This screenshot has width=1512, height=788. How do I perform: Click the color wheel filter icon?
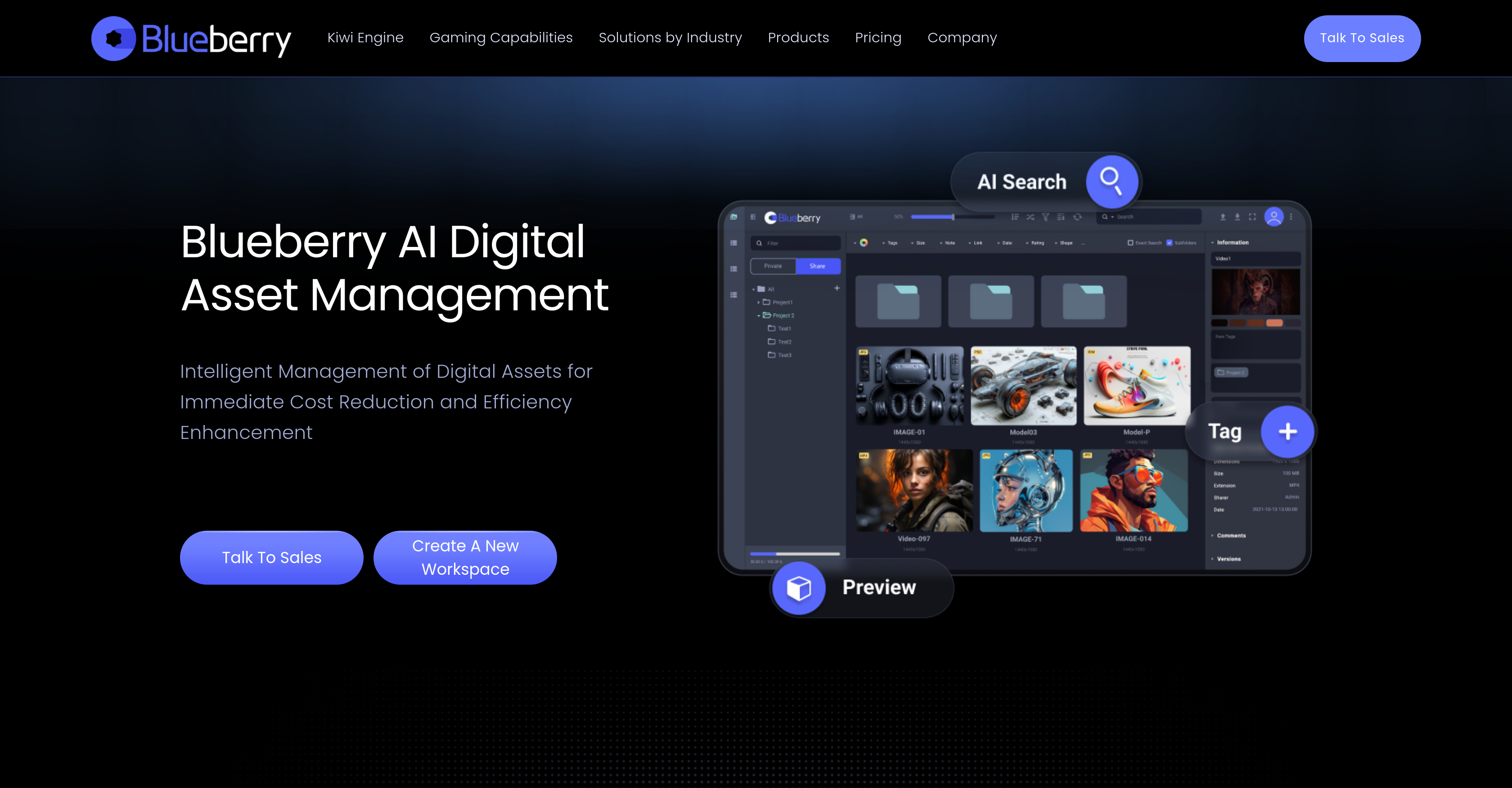pyautogui.click(x=864, y=243)
